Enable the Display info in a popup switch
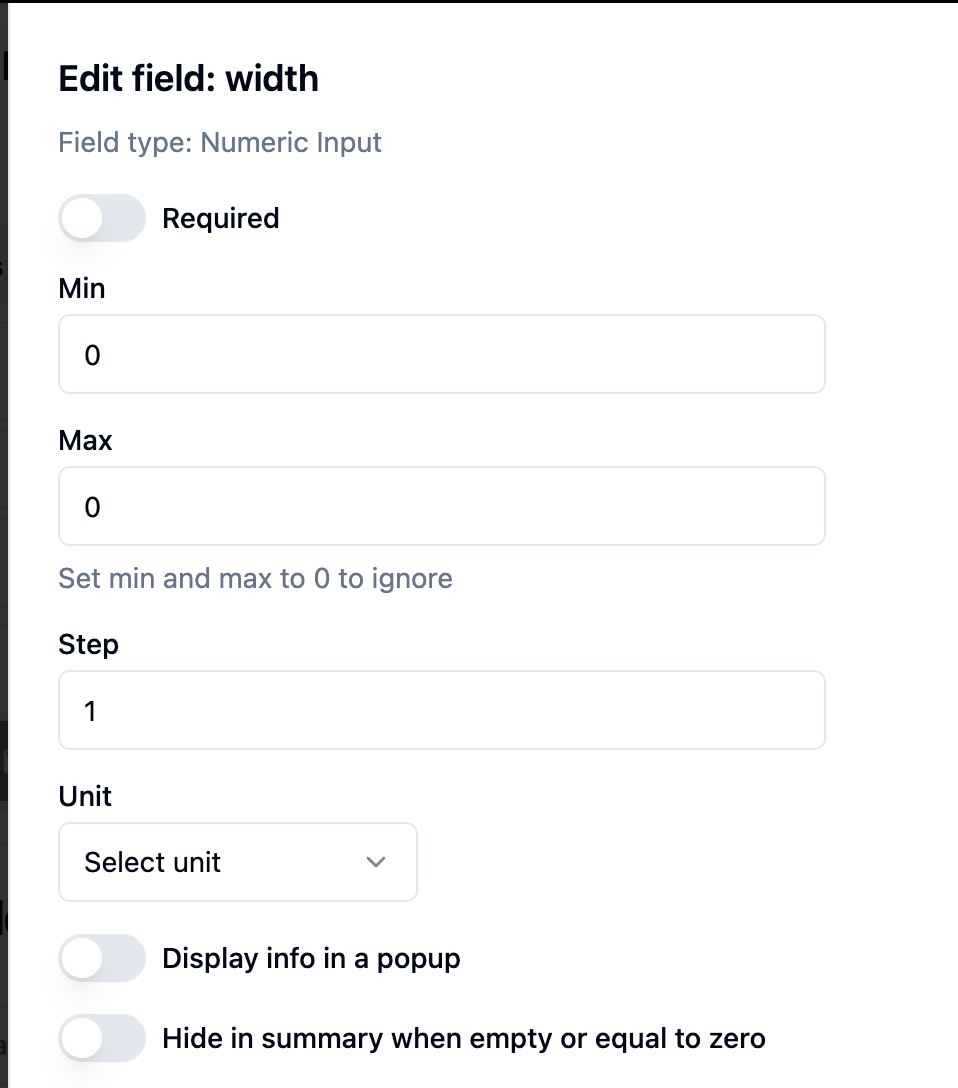Viewport: 958px width, 1088px height. [102, 958]
